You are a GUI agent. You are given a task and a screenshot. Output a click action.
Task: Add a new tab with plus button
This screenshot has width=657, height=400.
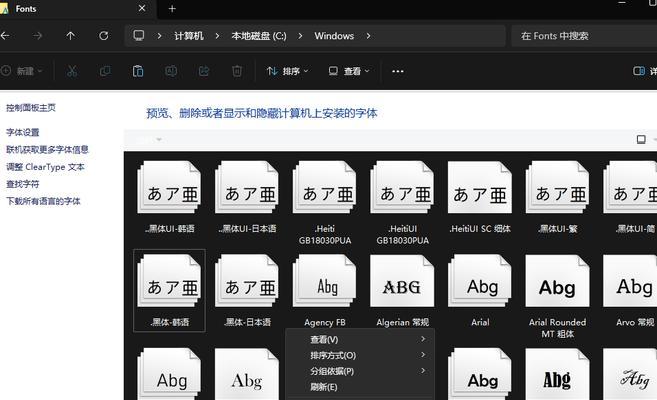172,8
